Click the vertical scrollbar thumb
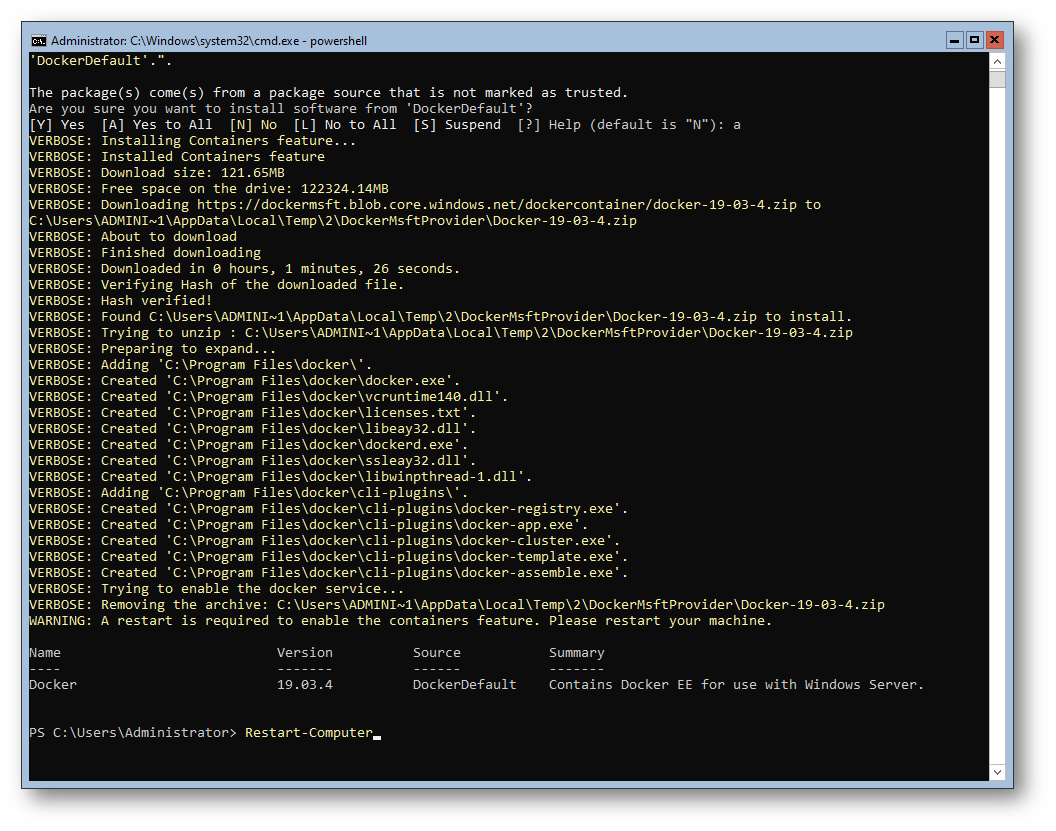1056x831 pixels. (997, 79)
